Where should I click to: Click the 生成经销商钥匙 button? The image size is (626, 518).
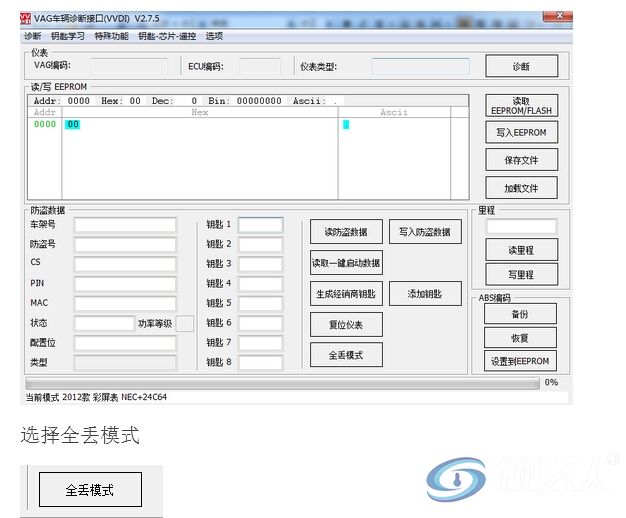pos(346,294)
